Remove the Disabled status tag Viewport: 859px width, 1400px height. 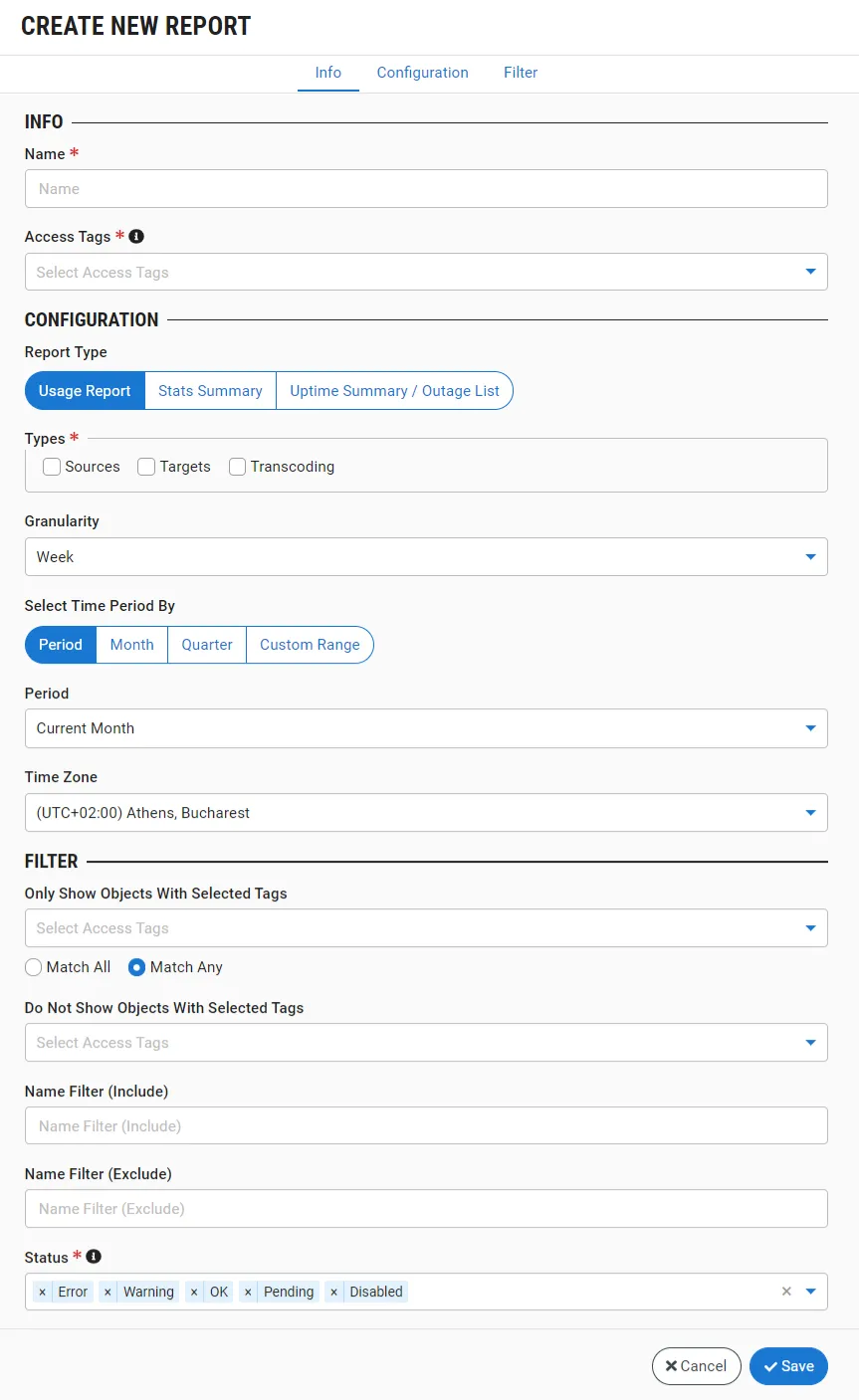(333, 1292)
